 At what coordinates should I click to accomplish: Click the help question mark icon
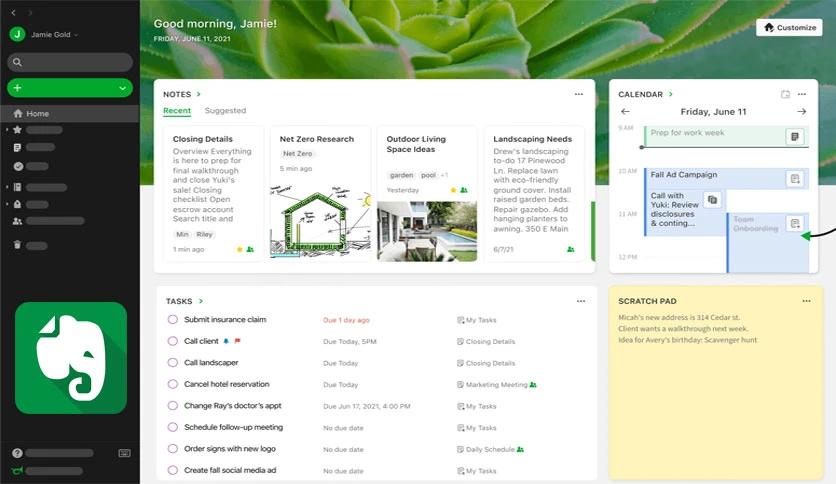[x=18, y=453]
